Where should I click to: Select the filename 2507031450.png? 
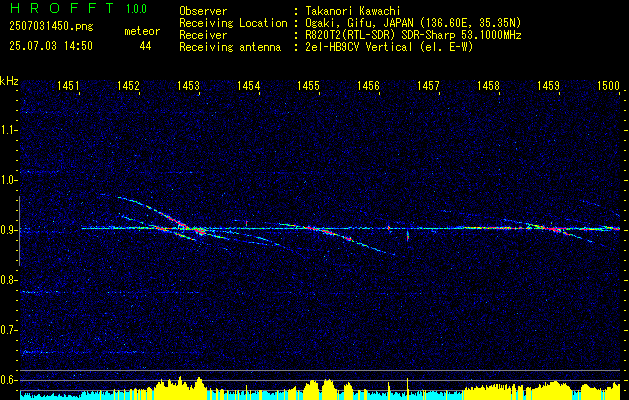pos(51,27)
